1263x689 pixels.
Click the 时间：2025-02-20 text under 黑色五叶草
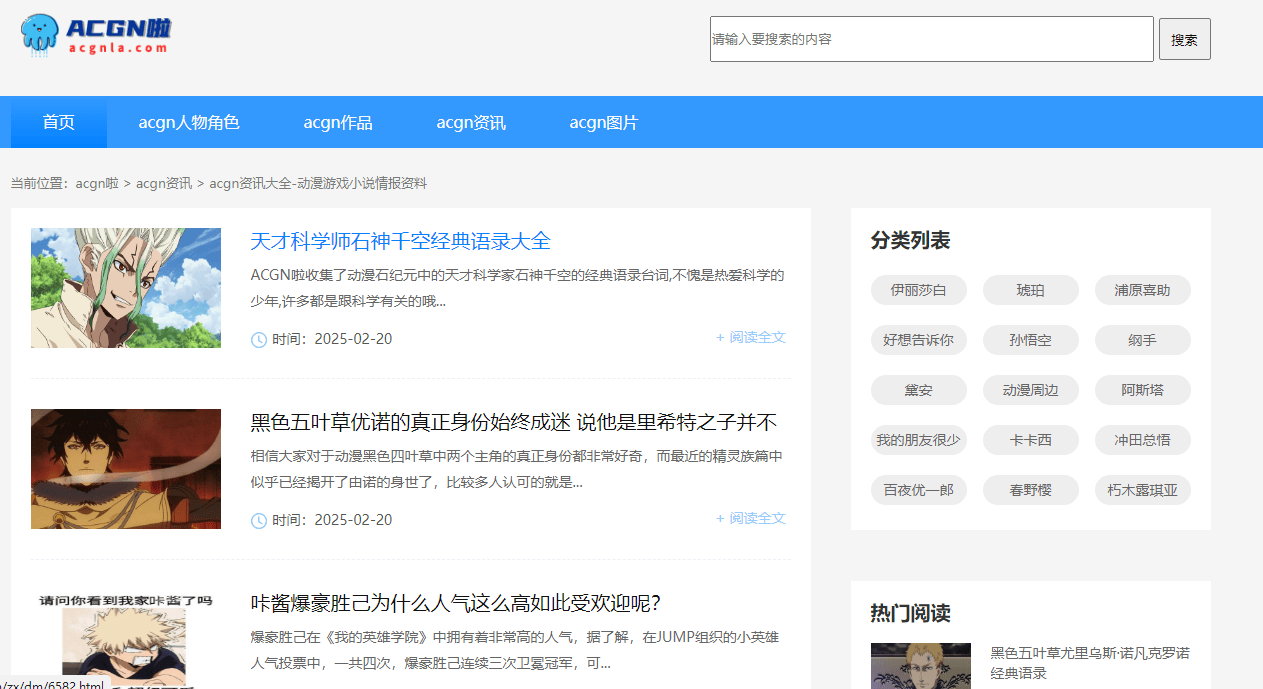coord(332,520)
